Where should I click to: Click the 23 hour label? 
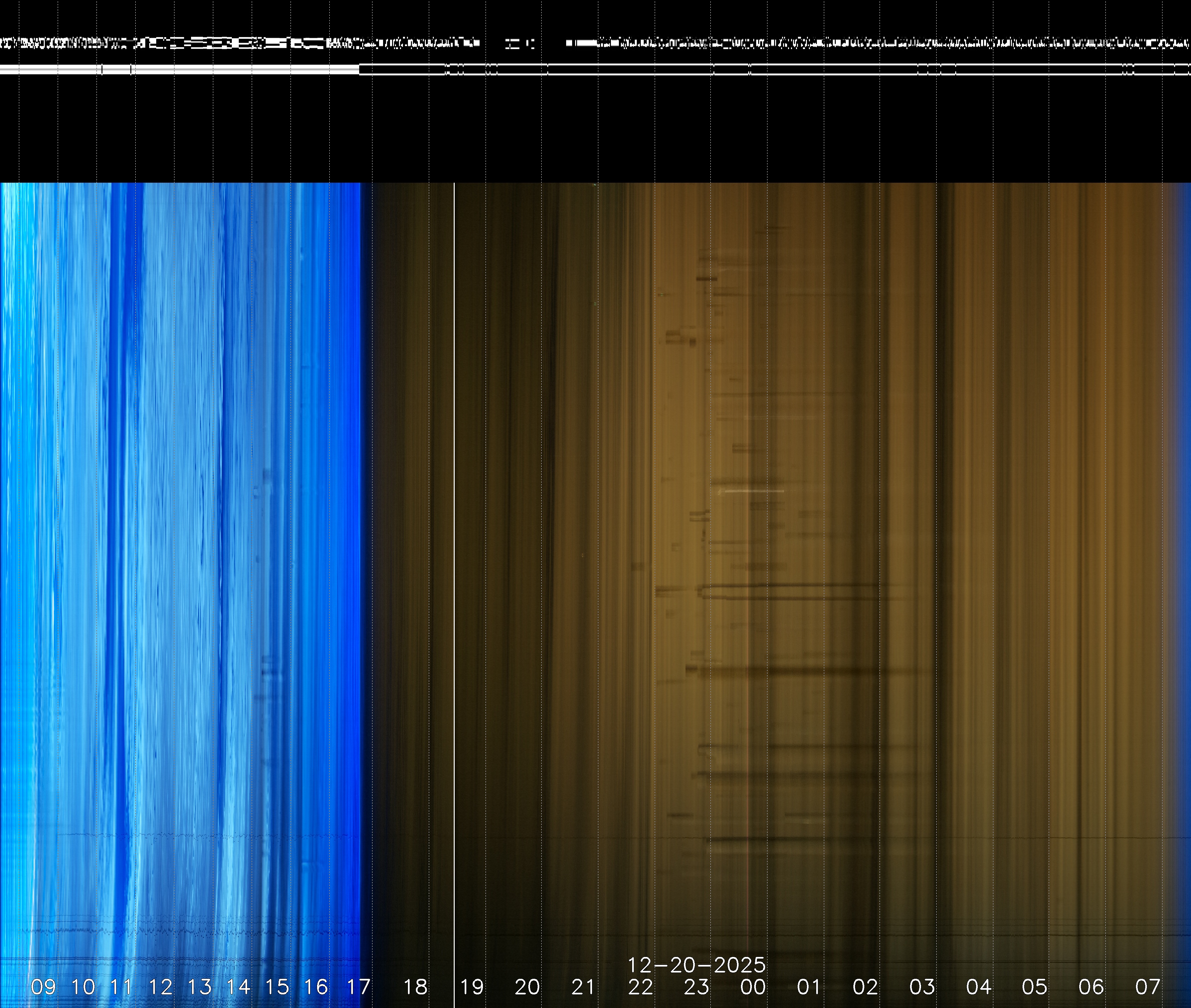(x=696, y=986)
